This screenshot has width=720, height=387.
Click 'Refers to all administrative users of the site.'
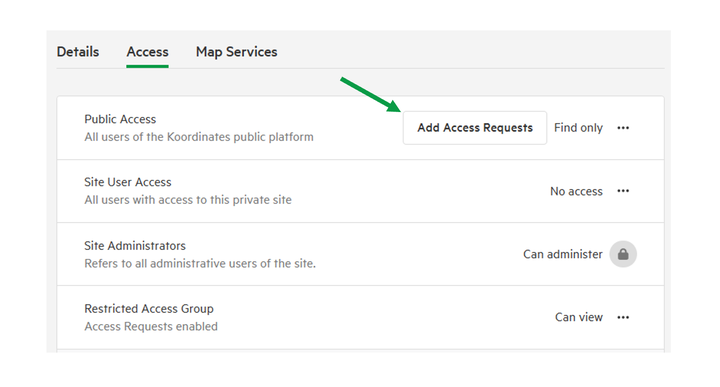click(200, 264)
